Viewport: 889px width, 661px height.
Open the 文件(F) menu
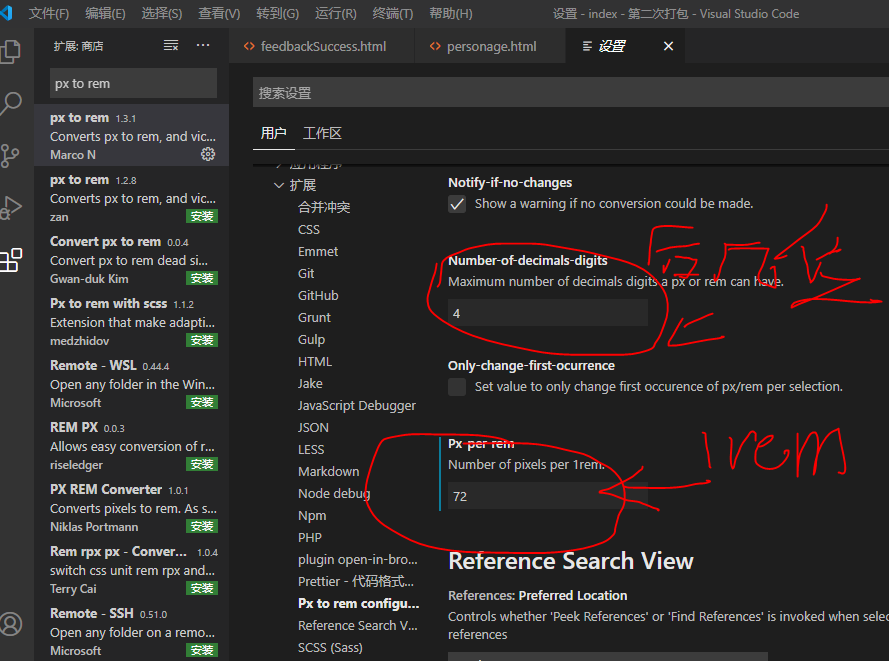49,14
